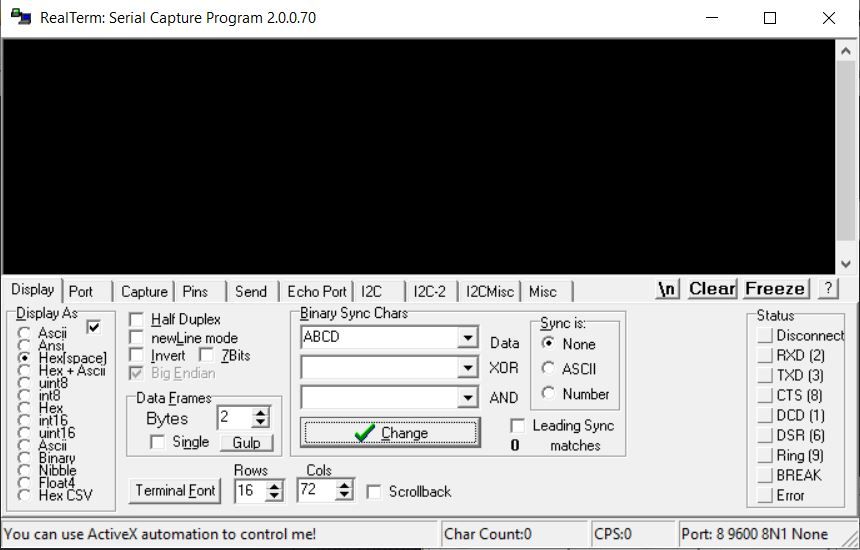Select Hex + Ascii display mode
Screen dimensions: 860x550
click(x=24, y=370)
